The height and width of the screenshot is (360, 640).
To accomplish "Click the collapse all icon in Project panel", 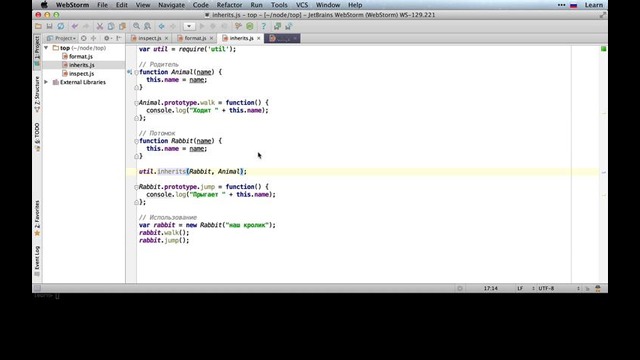I will click(x=93, y=38).
